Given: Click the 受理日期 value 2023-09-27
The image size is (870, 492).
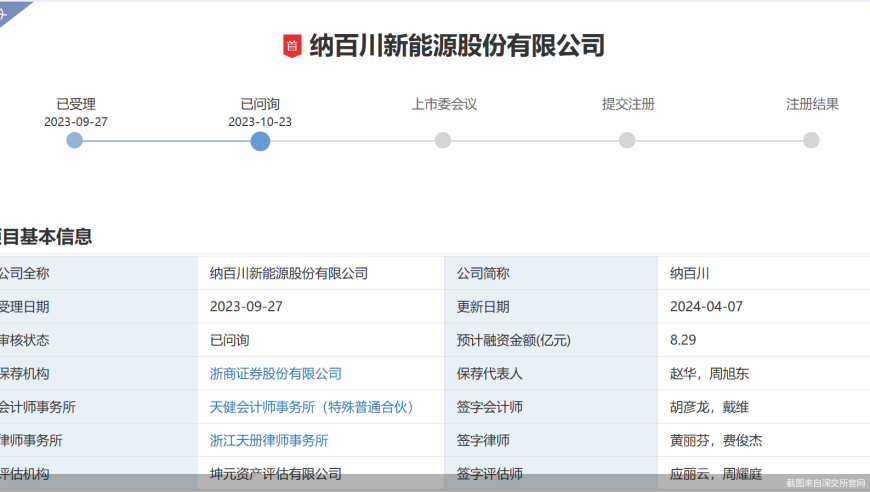Looking at the screenshot, I should 246,306.
